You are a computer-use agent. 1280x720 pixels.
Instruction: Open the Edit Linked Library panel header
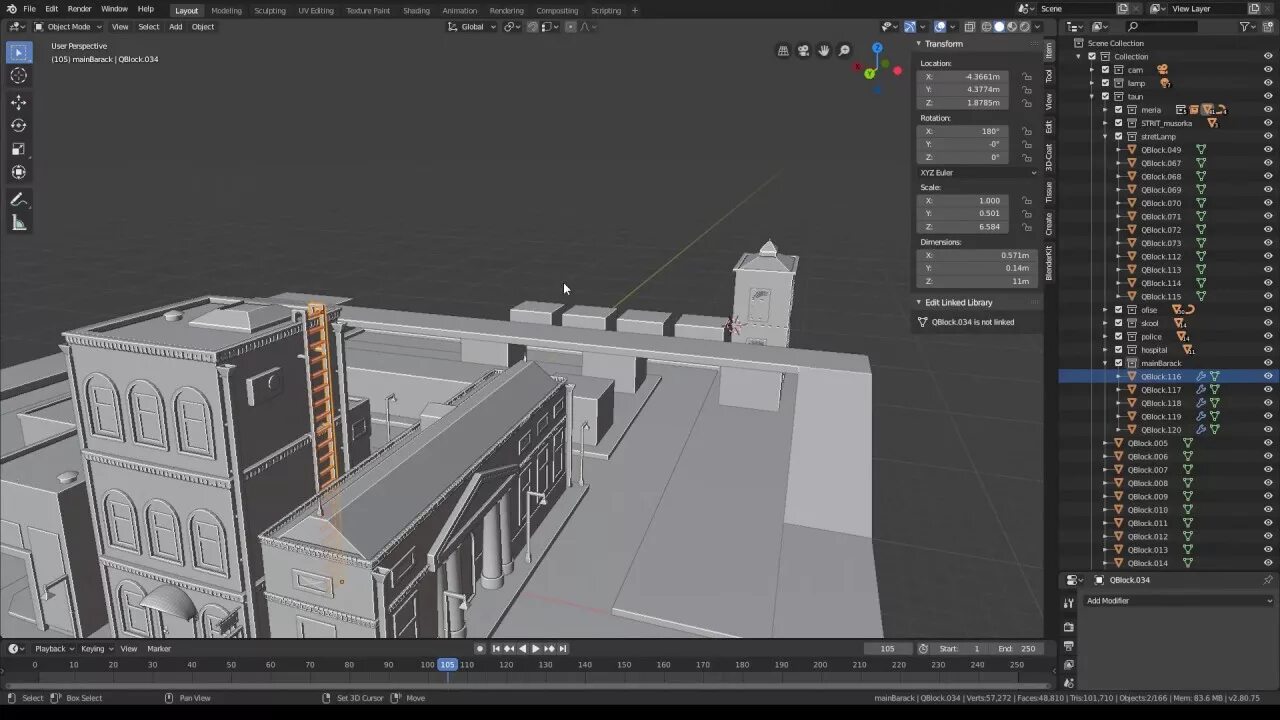tap(958, 302)
